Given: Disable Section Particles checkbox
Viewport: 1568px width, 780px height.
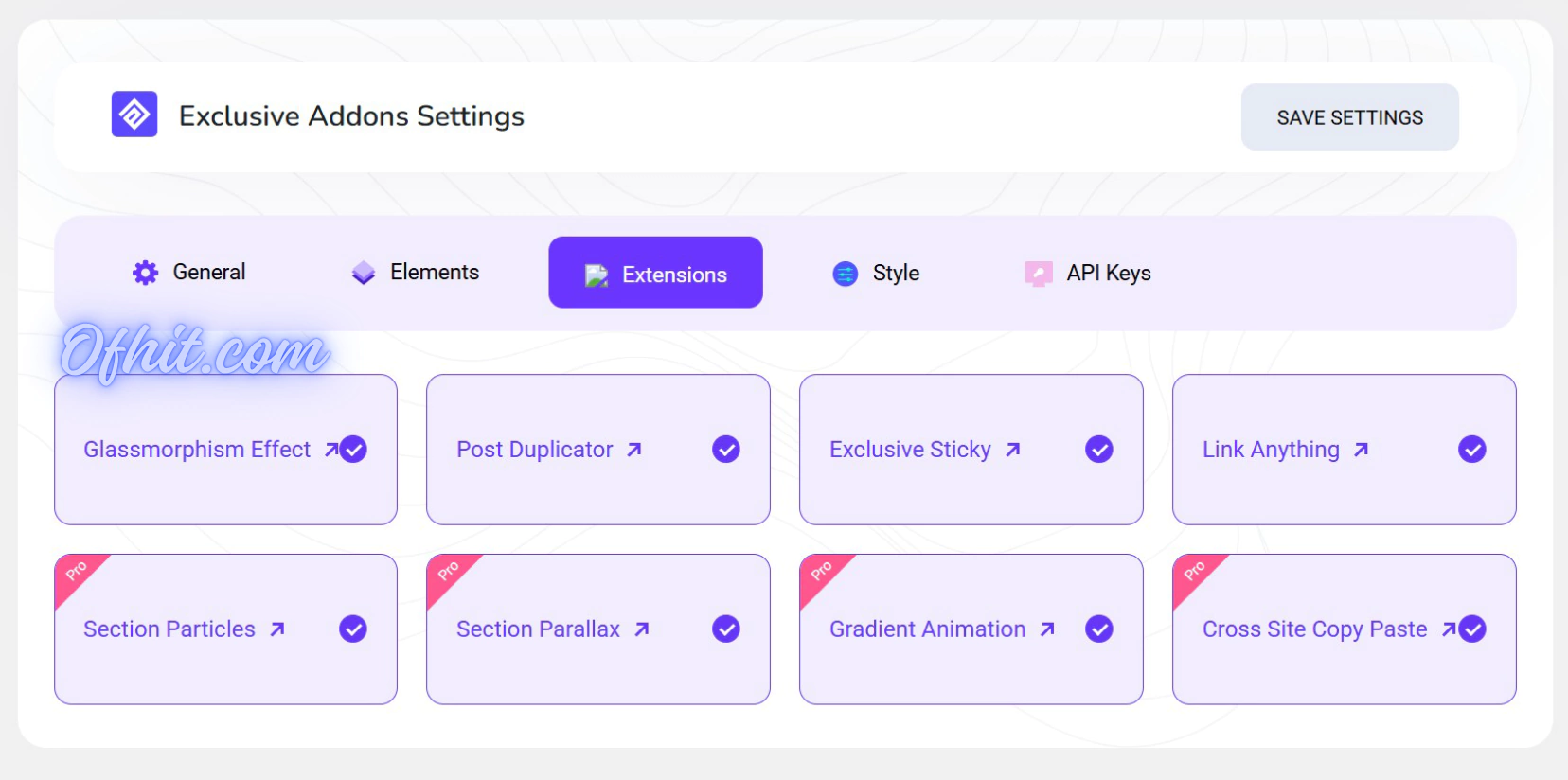Looking at the screenshot, I should click(353, 629).
